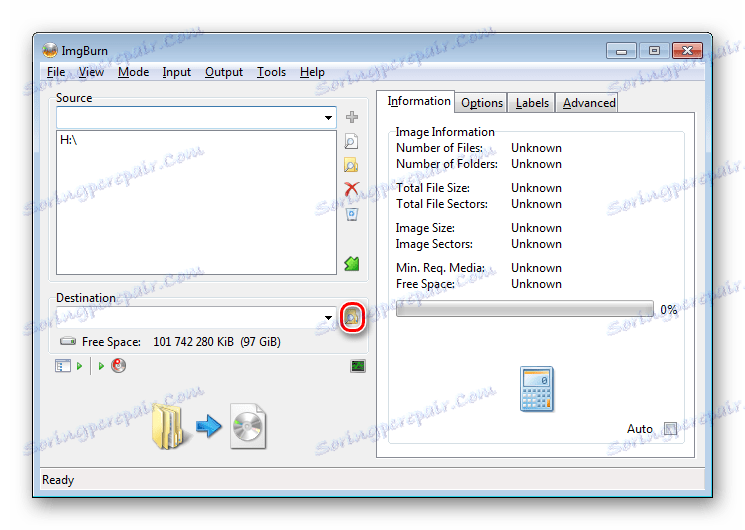Viewport: 745px width, 530px height.
Task: Click the red X remove source icon
Action: click(352, 189)
